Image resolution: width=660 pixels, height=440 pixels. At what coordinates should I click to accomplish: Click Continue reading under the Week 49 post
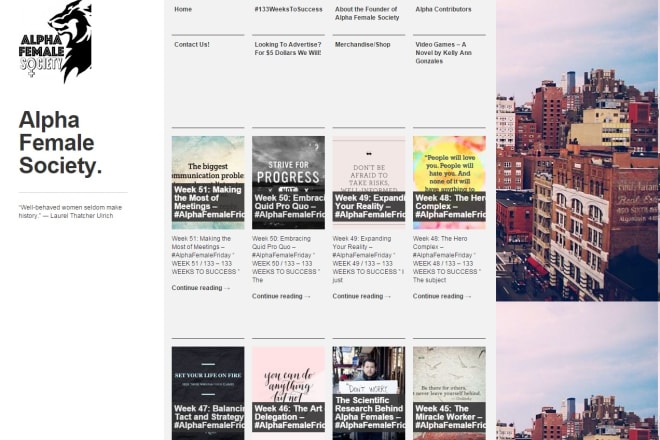tap(362, 296)
